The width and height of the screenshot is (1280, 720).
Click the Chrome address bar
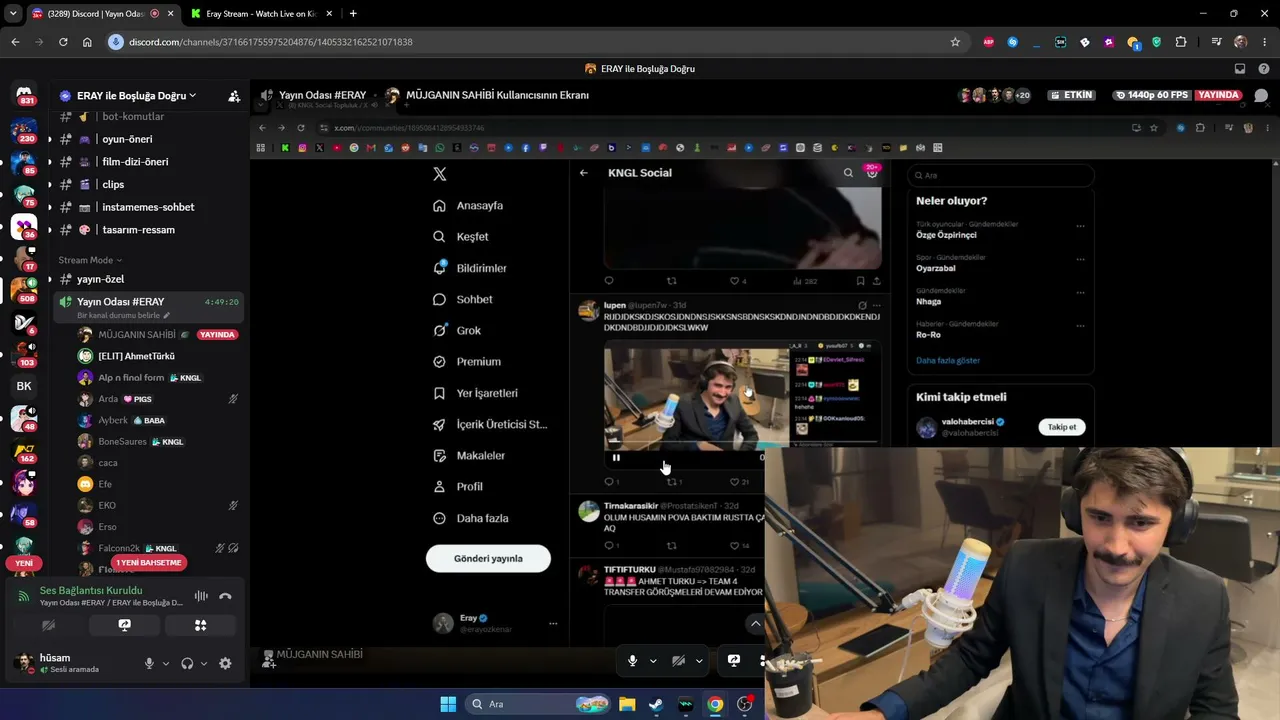tap(534, 42)
